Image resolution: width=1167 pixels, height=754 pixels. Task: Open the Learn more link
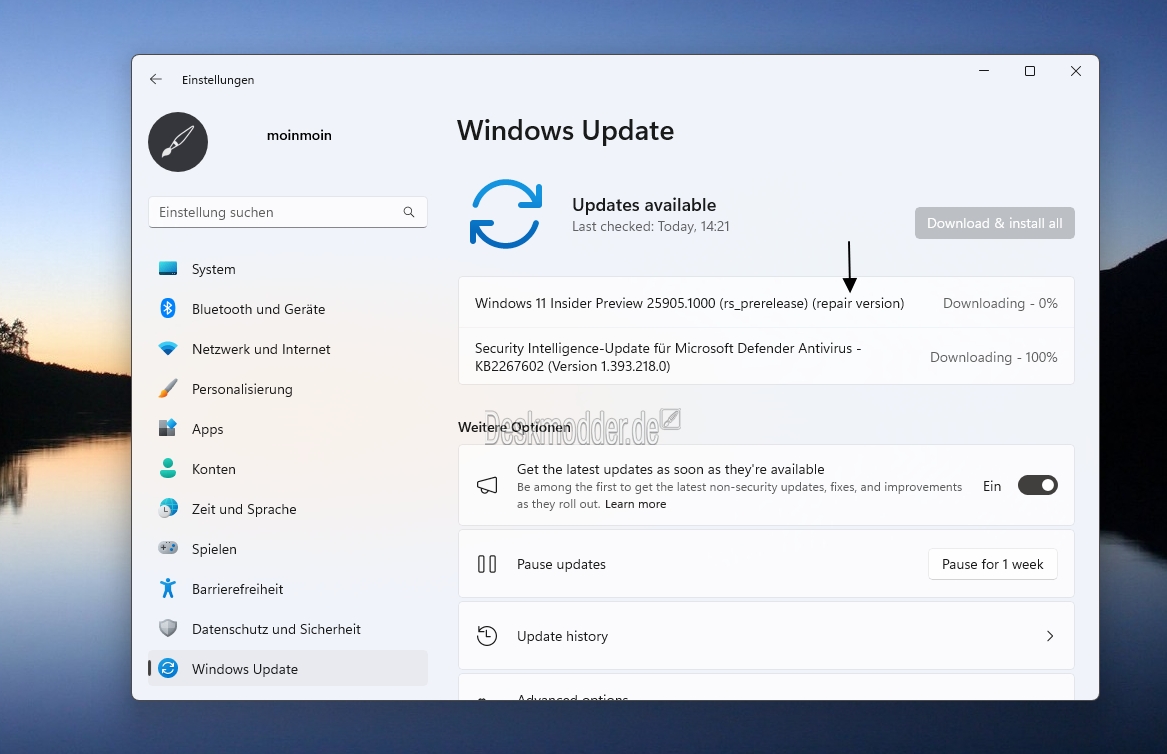tap(636, 504)
